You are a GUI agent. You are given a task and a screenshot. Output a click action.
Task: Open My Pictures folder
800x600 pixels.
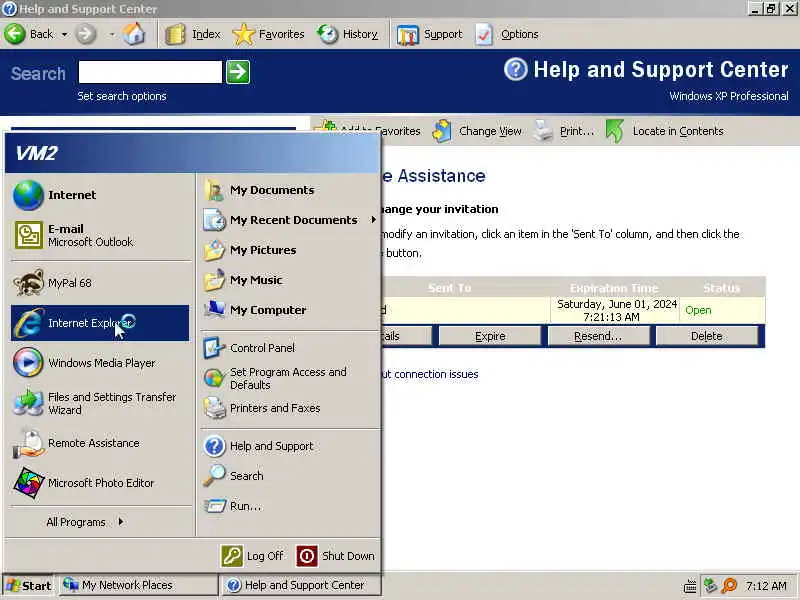(x=290, y=250)
